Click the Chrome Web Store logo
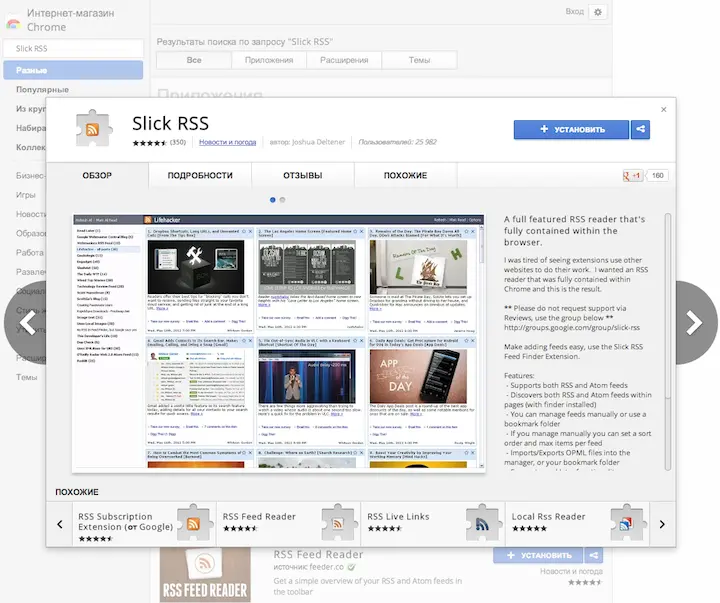This screenshot has height=603, width=720. point(13,21)
